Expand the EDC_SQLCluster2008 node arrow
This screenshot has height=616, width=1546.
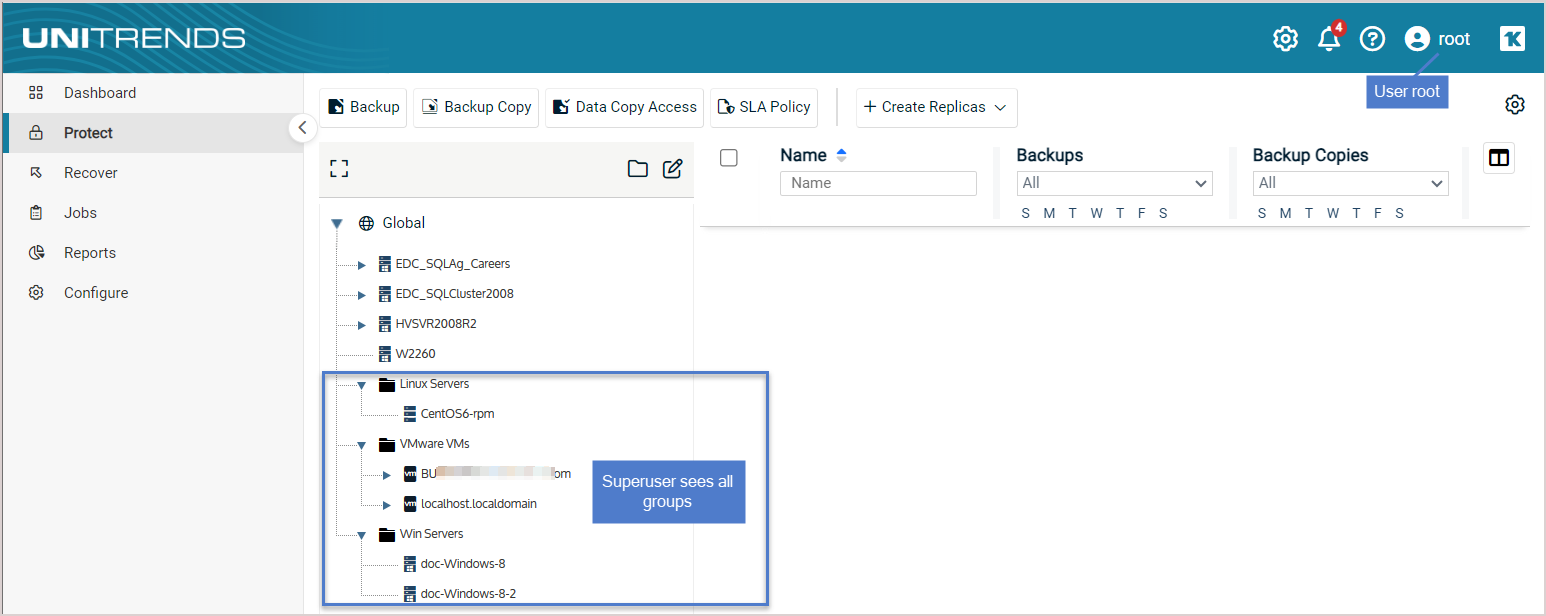pos(362,295)
